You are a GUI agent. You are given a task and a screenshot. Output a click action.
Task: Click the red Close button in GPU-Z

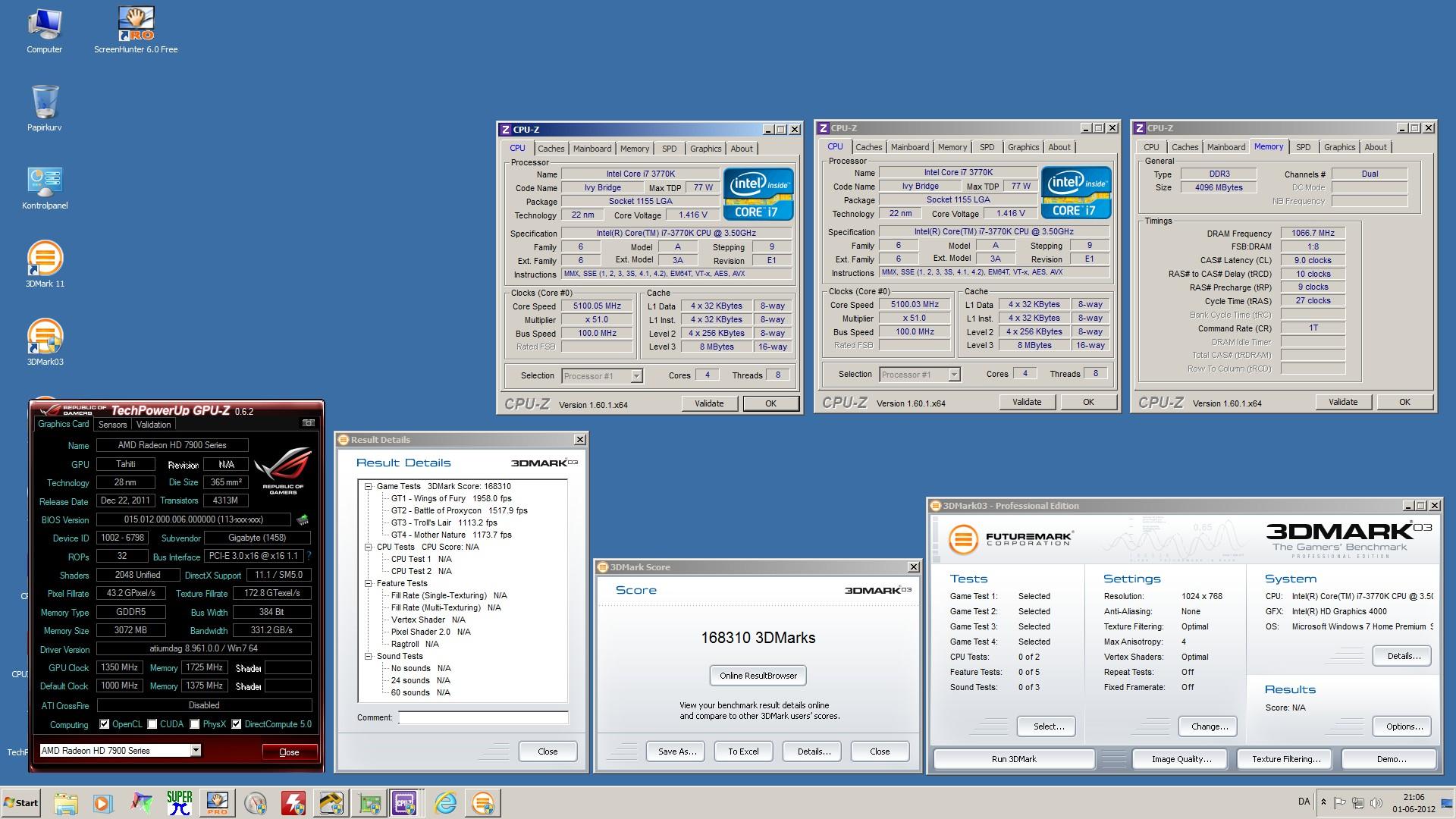click(289, 752)
